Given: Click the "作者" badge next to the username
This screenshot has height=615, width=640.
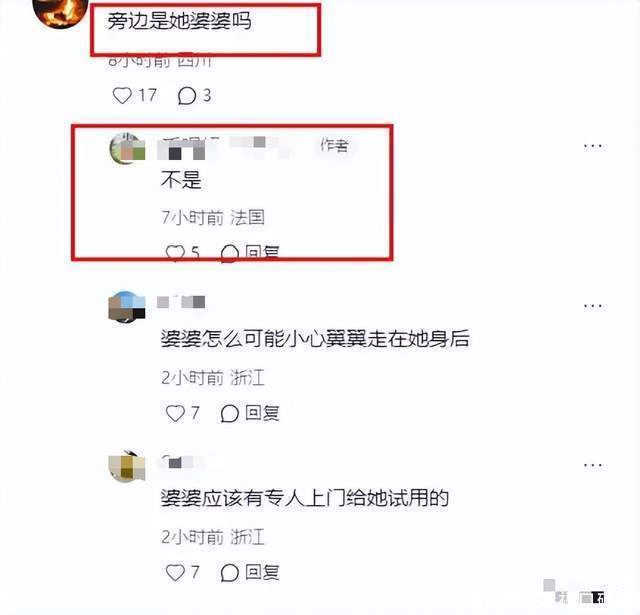Looking at the screenshot, I should tap(334, 145).
